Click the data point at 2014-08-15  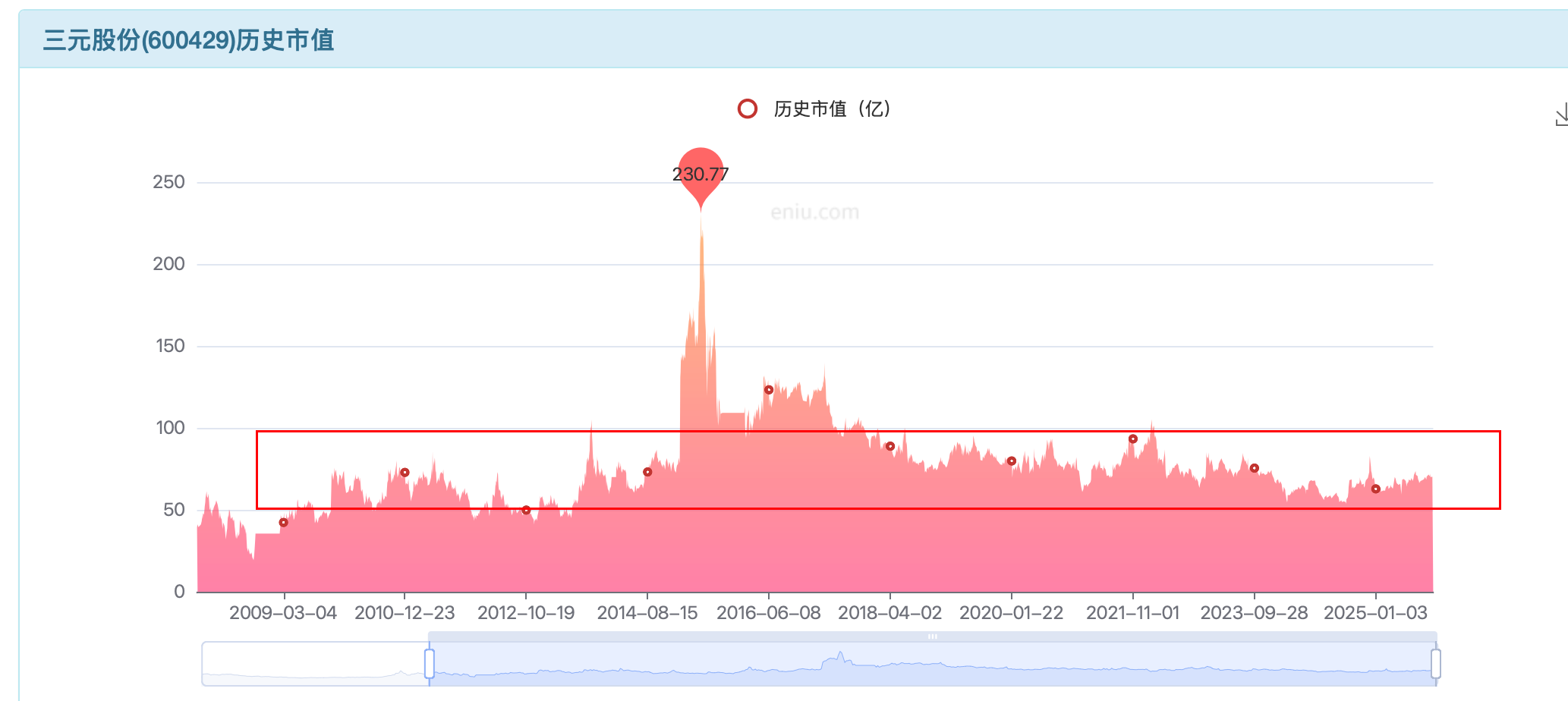pyautogui.click(x=647, y=472)
